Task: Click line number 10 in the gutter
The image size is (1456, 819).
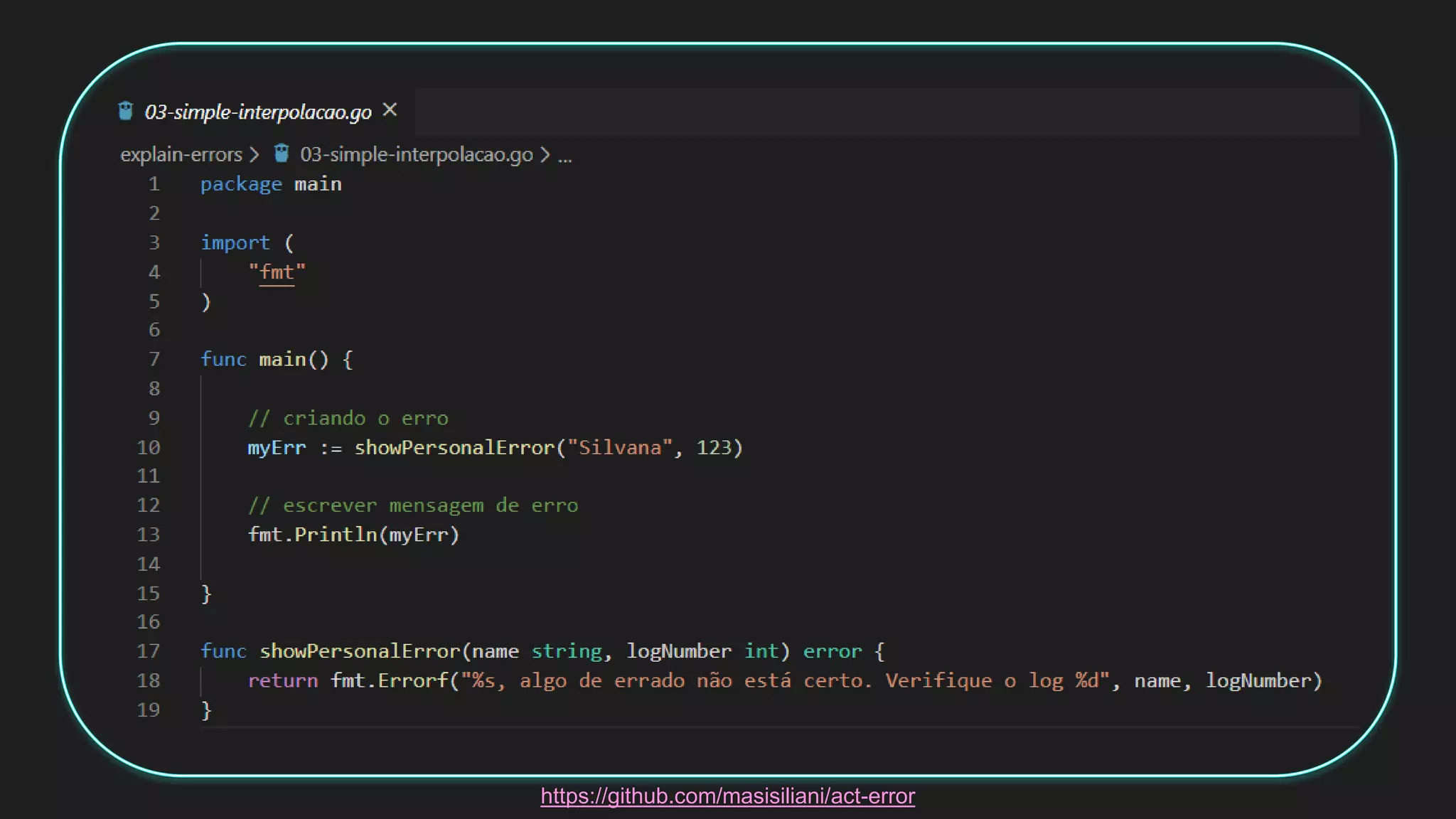Action: (x=149, y=447)
